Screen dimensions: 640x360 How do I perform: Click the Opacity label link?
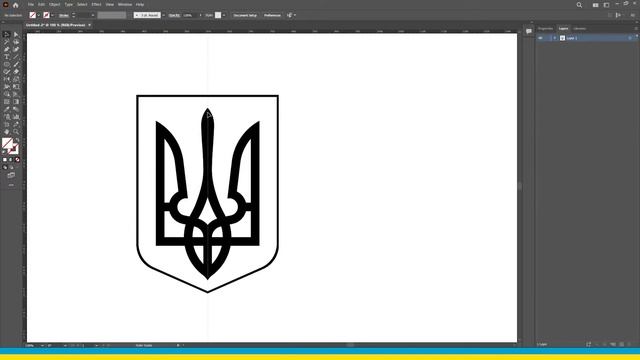click(174, 15)
